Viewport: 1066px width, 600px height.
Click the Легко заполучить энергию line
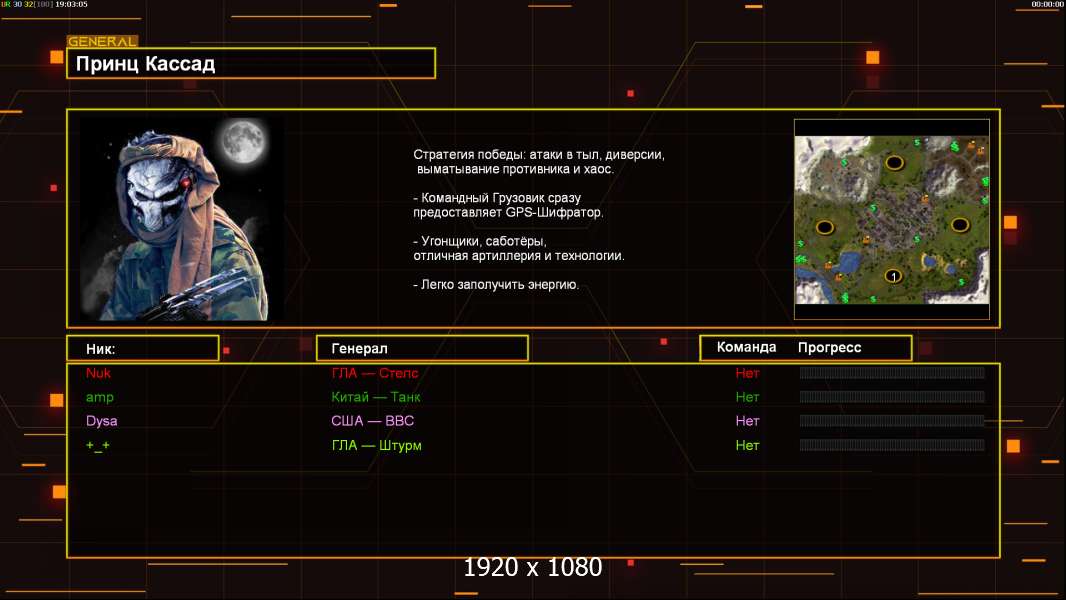(x=496, y=285)
